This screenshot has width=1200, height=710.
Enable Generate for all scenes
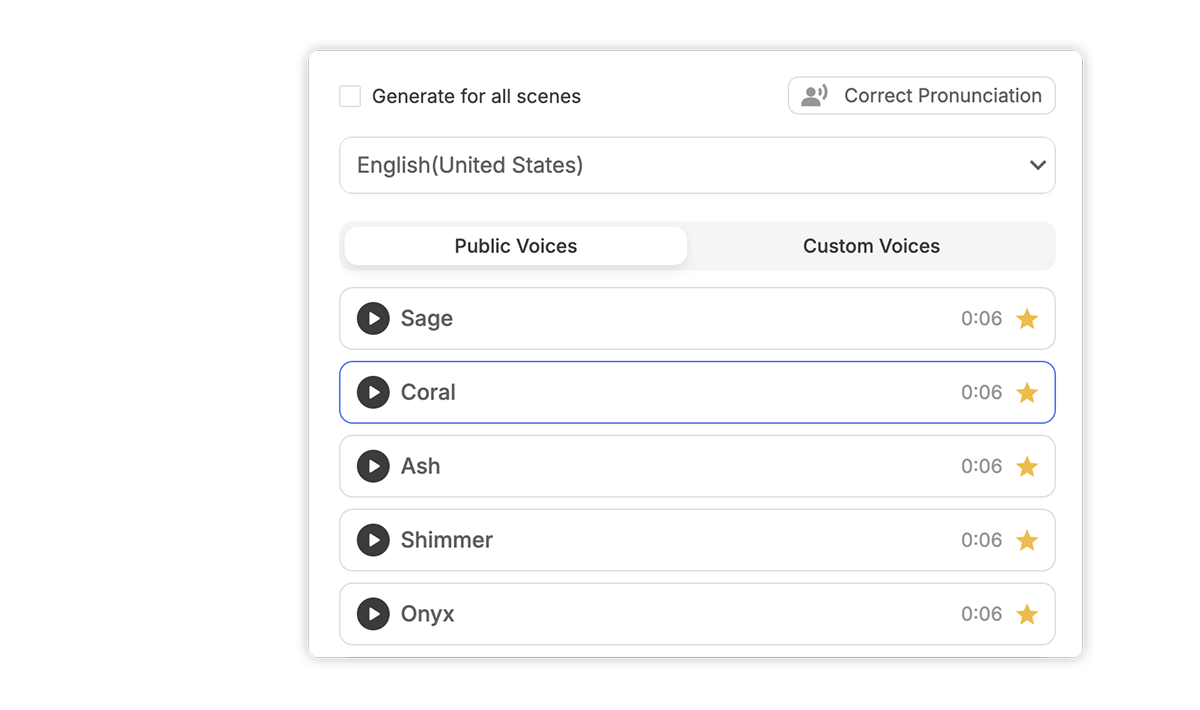[x=350, y=95]
